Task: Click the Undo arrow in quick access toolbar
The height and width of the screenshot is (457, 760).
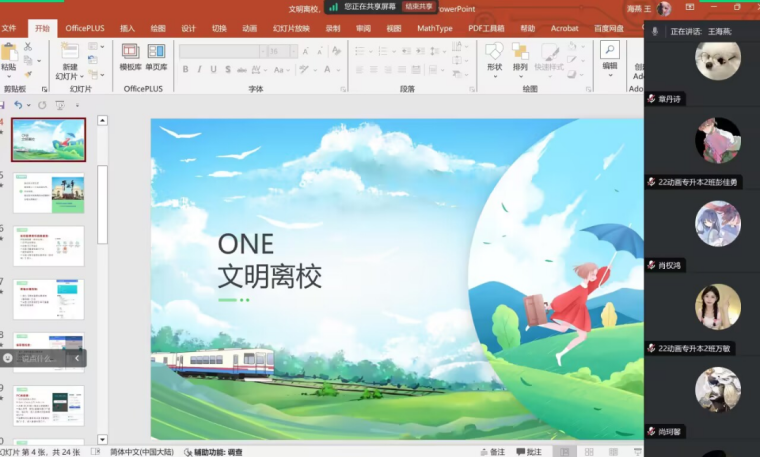Action: click(18, 105)
